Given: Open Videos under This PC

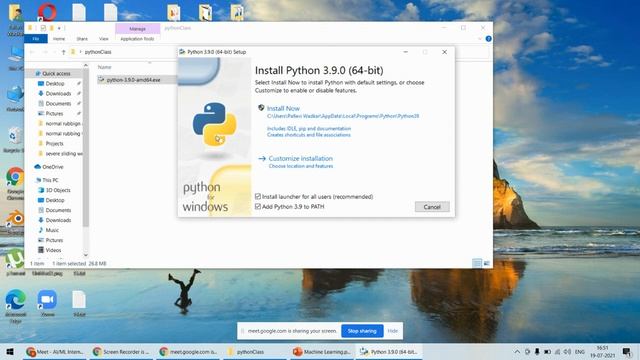Looking at the screenshot, I should (53, 250).
